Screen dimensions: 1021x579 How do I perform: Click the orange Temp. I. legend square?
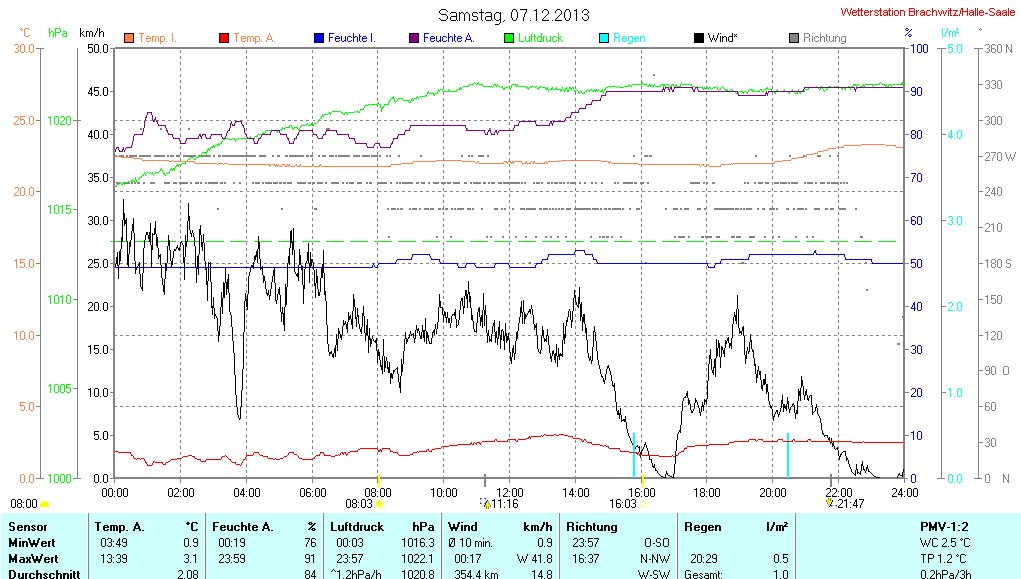point(129,38)
